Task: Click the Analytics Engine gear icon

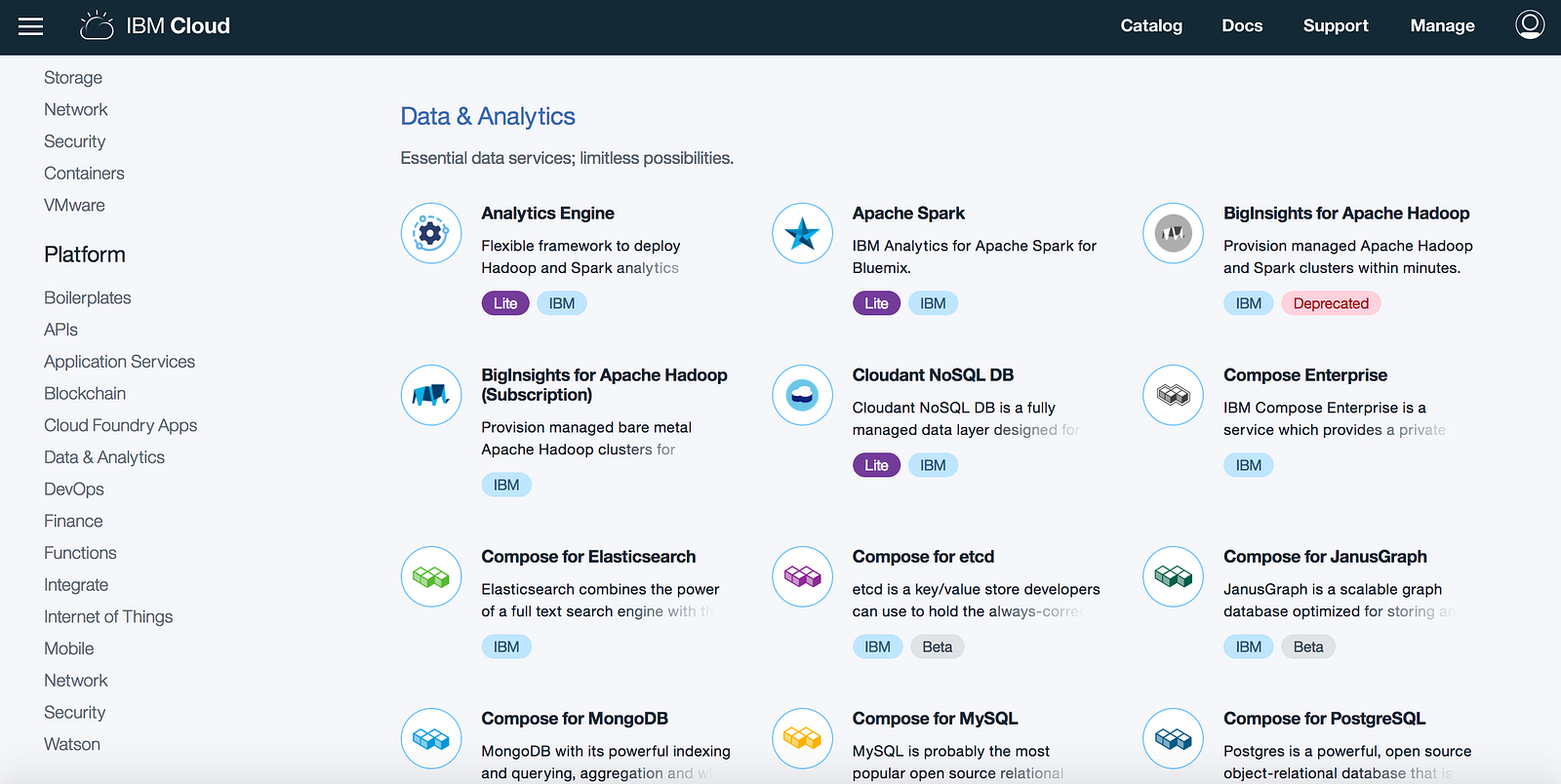Action: pos(431,233)
